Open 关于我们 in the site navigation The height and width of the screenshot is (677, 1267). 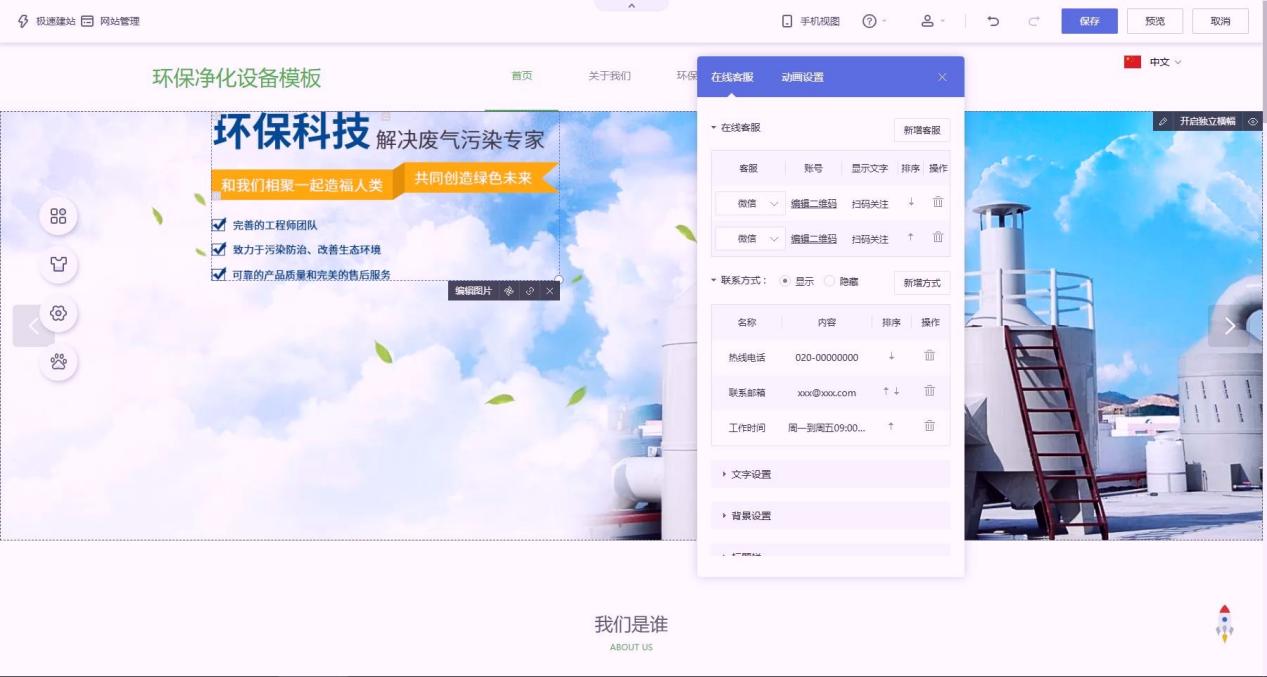610,76
